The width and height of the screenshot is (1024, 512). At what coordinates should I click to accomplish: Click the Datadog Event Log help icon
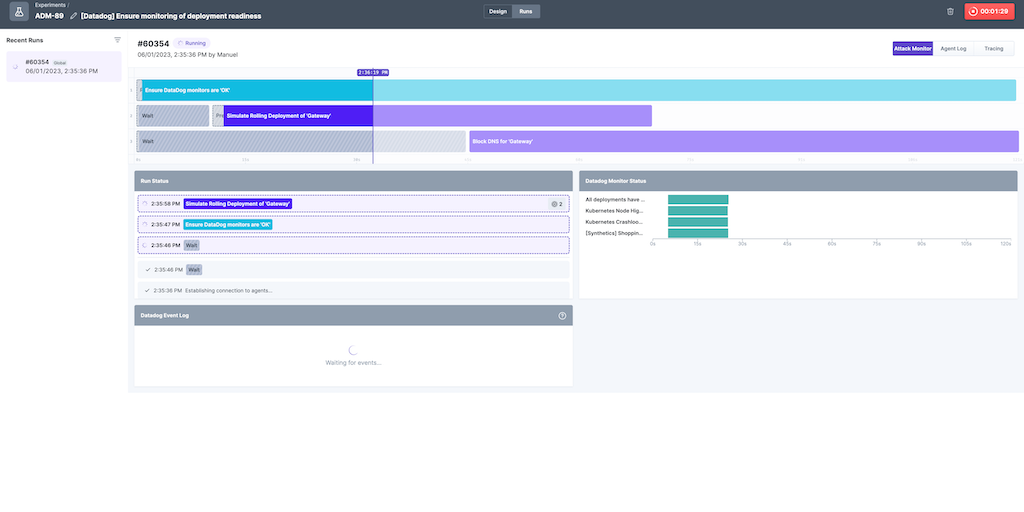[562, 315]
